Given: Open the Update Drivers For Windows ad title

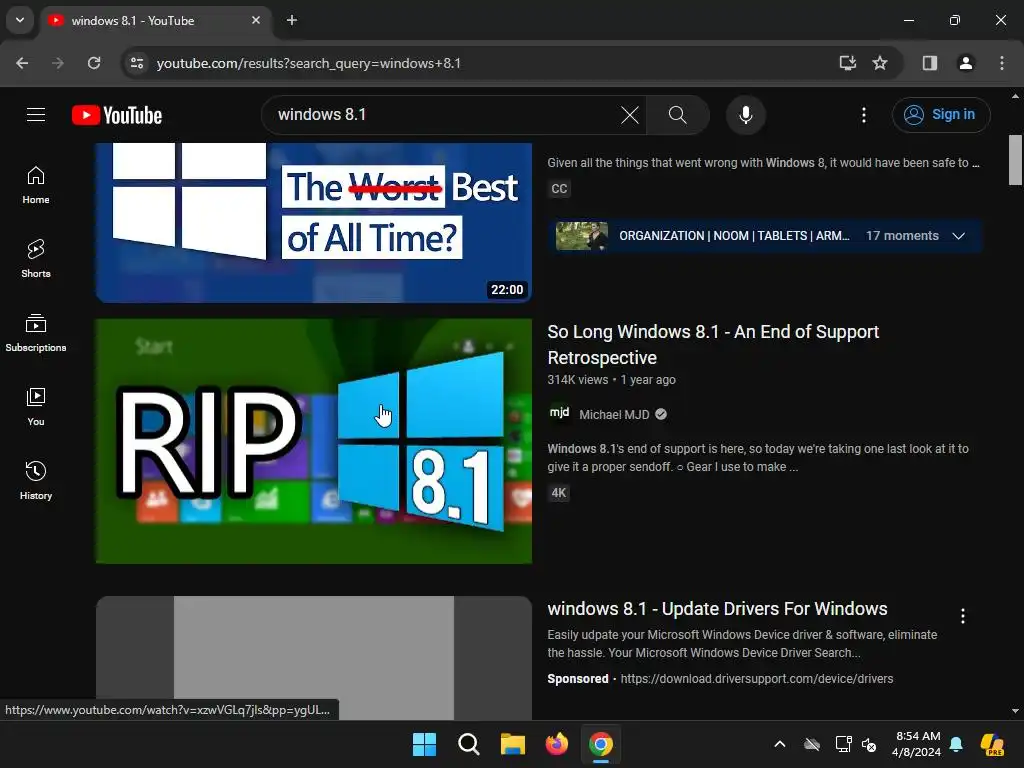Looking at the screenshot, I should point(717,609).
